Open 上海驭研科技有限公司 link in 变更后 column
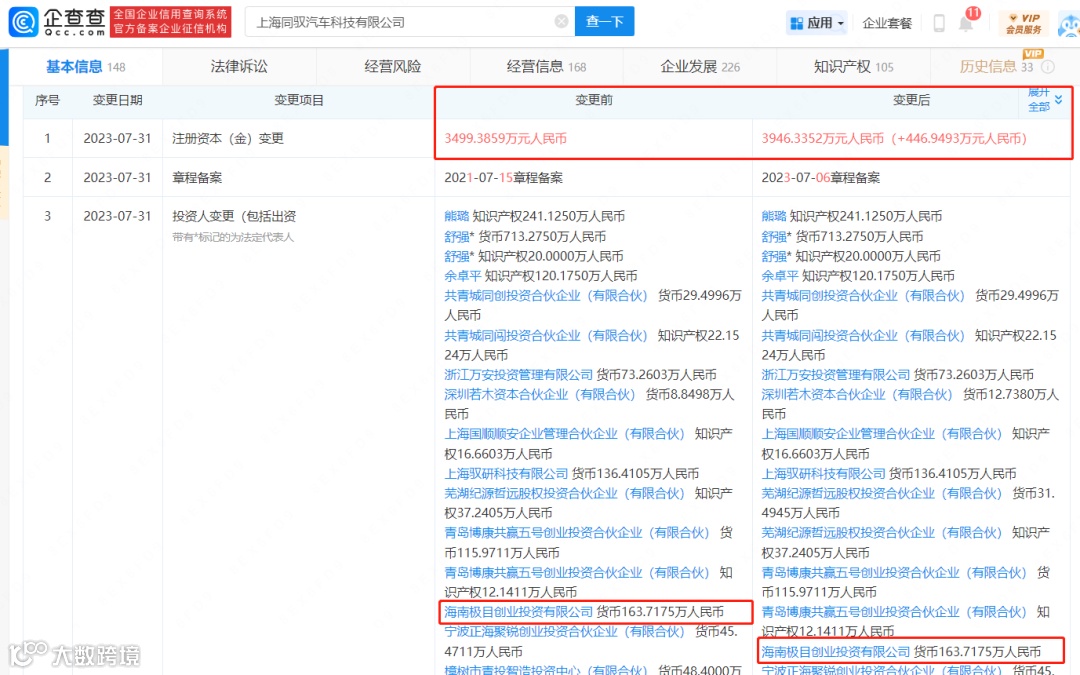1080x675 pixels. tap(823, 474)
